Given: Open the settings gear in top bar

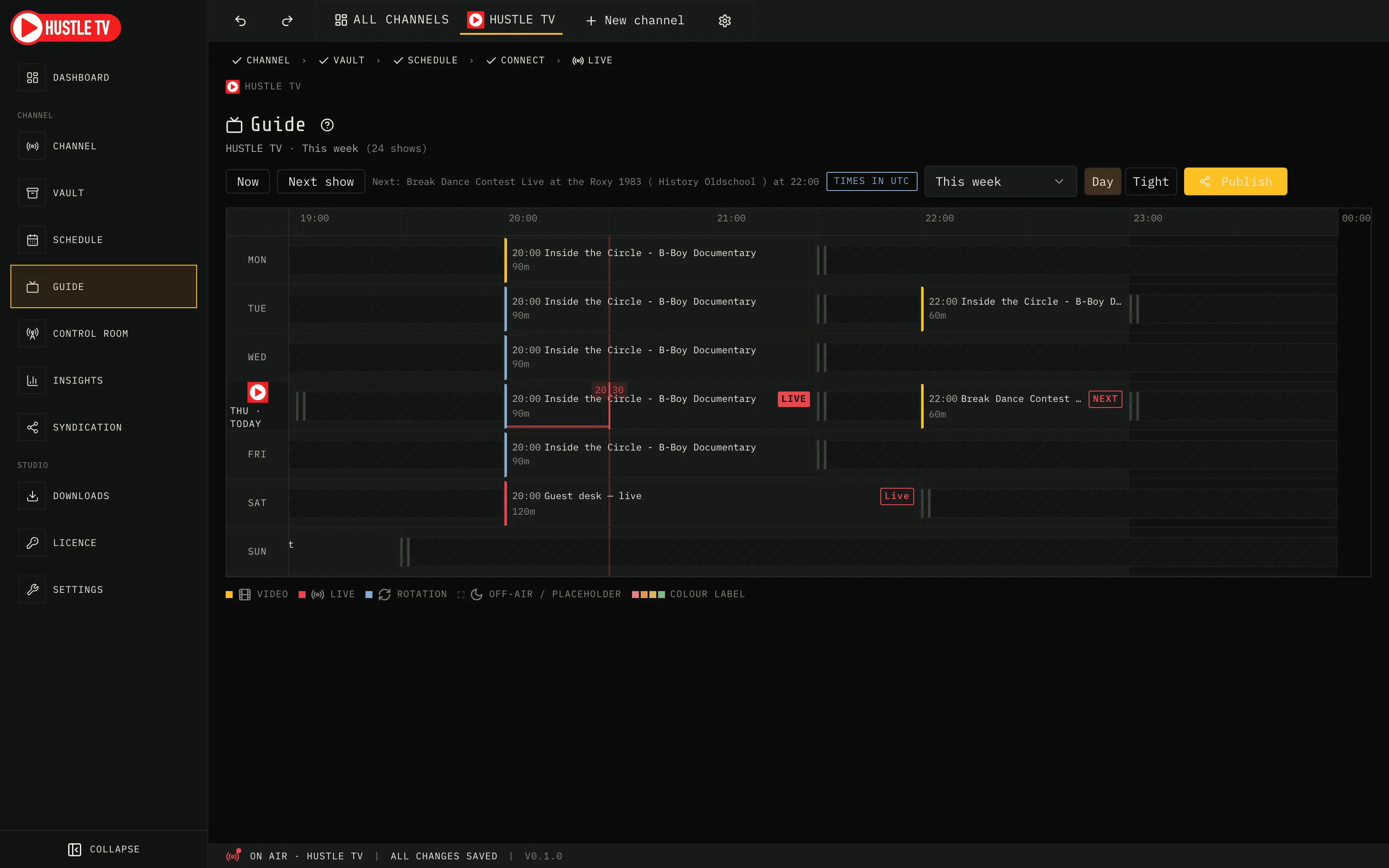Looking at the screenshot, I should point(725,21).
